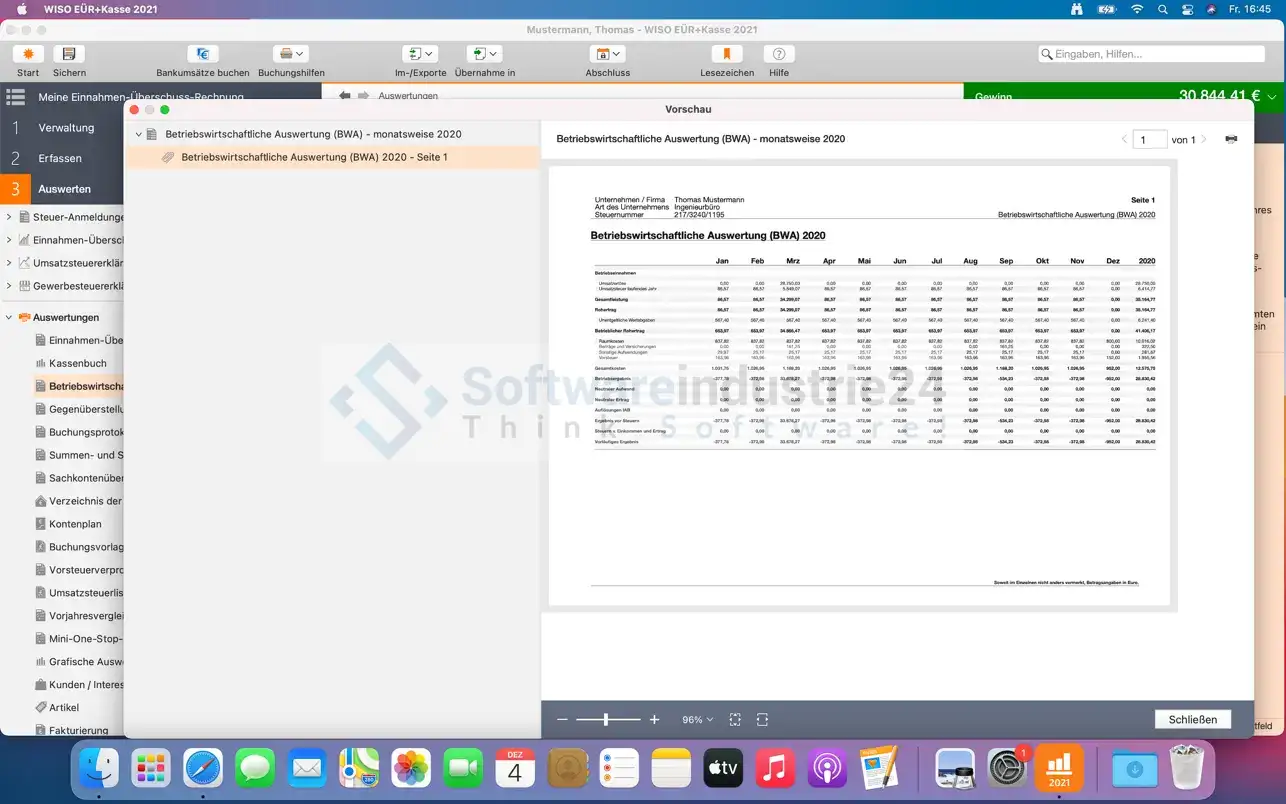Click the Schließen button
Image resolution: width=1286 pixels, height=804 pixels.
coord(1192,719)
